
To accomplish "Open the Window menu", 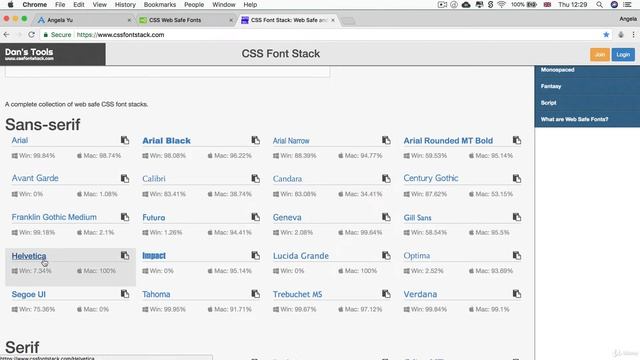I will [x=224, y=4].
